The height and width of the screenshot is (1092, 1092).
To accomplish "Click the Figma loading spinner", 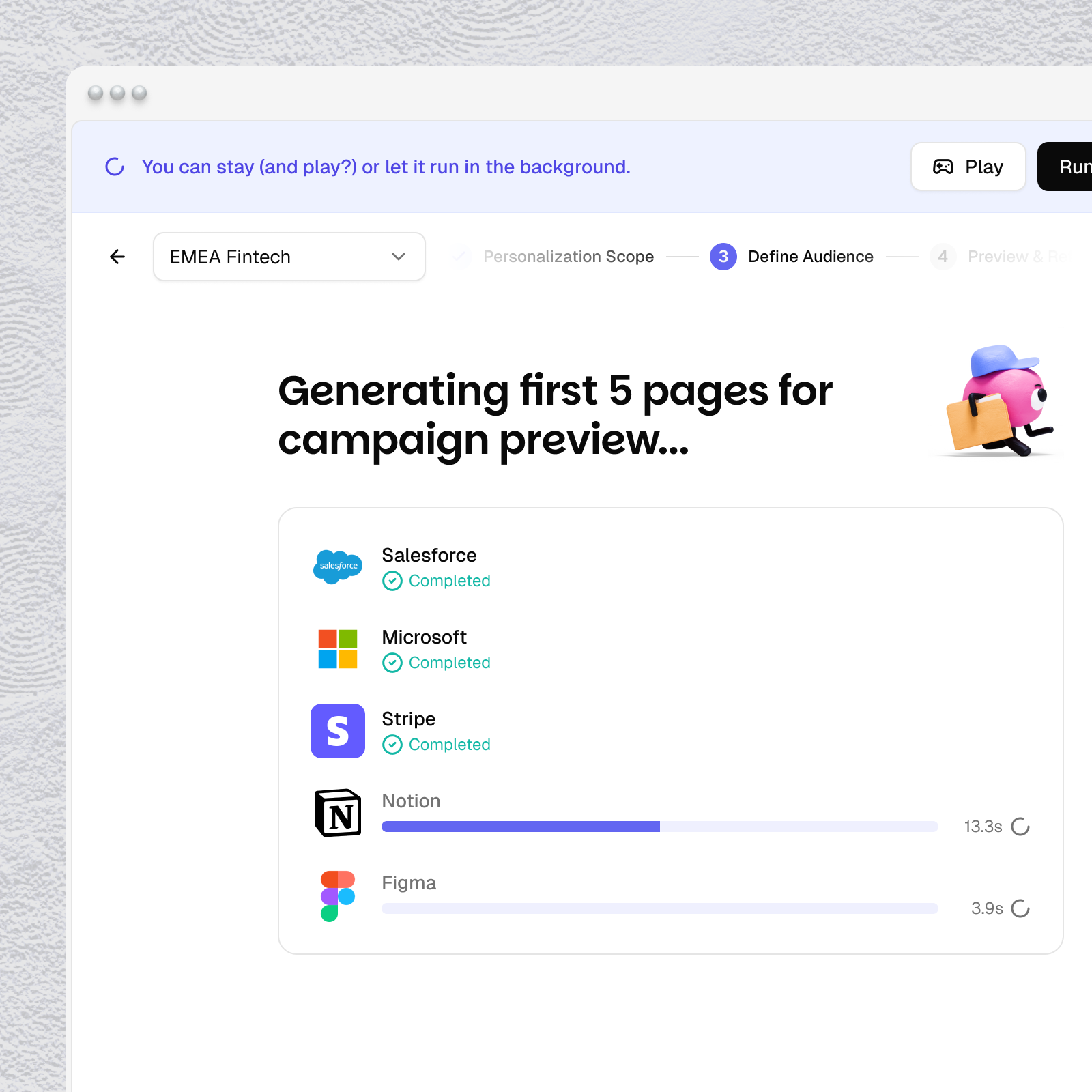I will (x=1020, y=908).
